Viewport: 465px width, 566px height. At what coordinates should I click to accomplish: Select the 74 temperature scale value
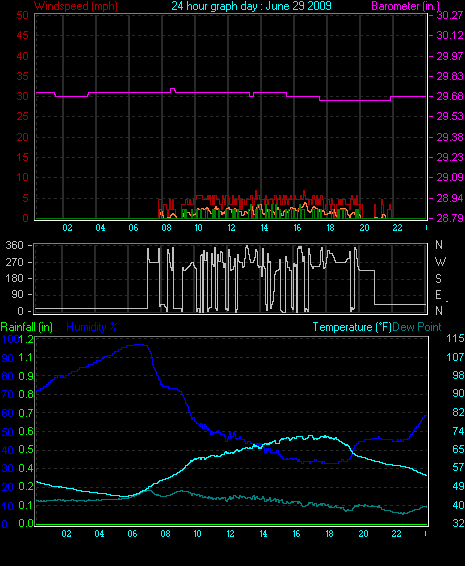pyautogui.click(x=458, y=431)
